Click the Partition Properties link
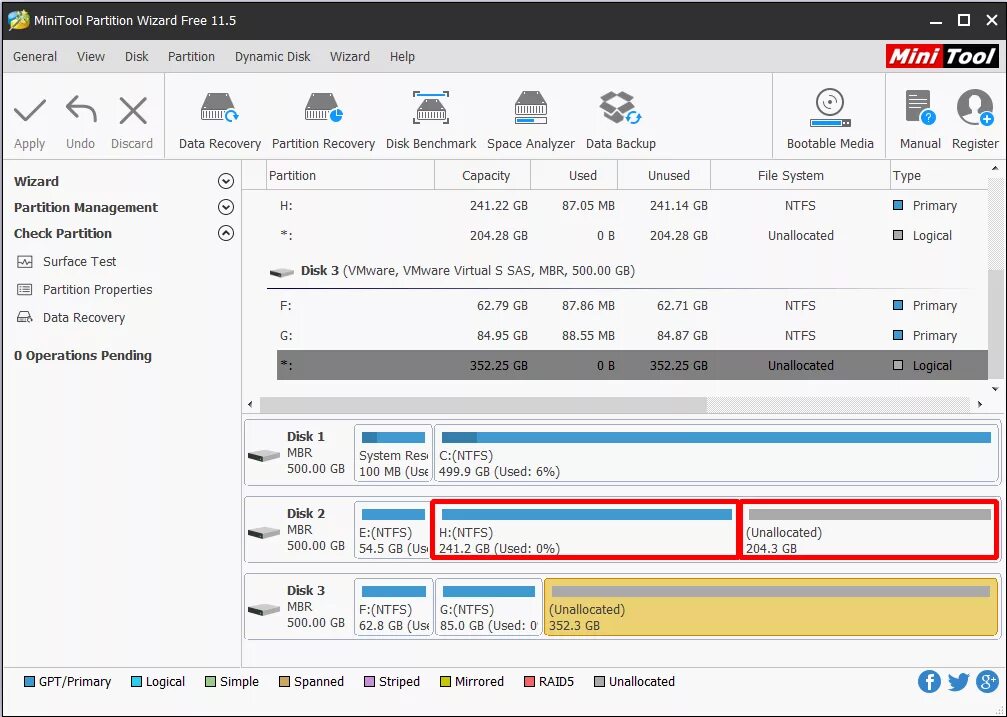The image size is (1007, 717). click(x=98, y=290)
